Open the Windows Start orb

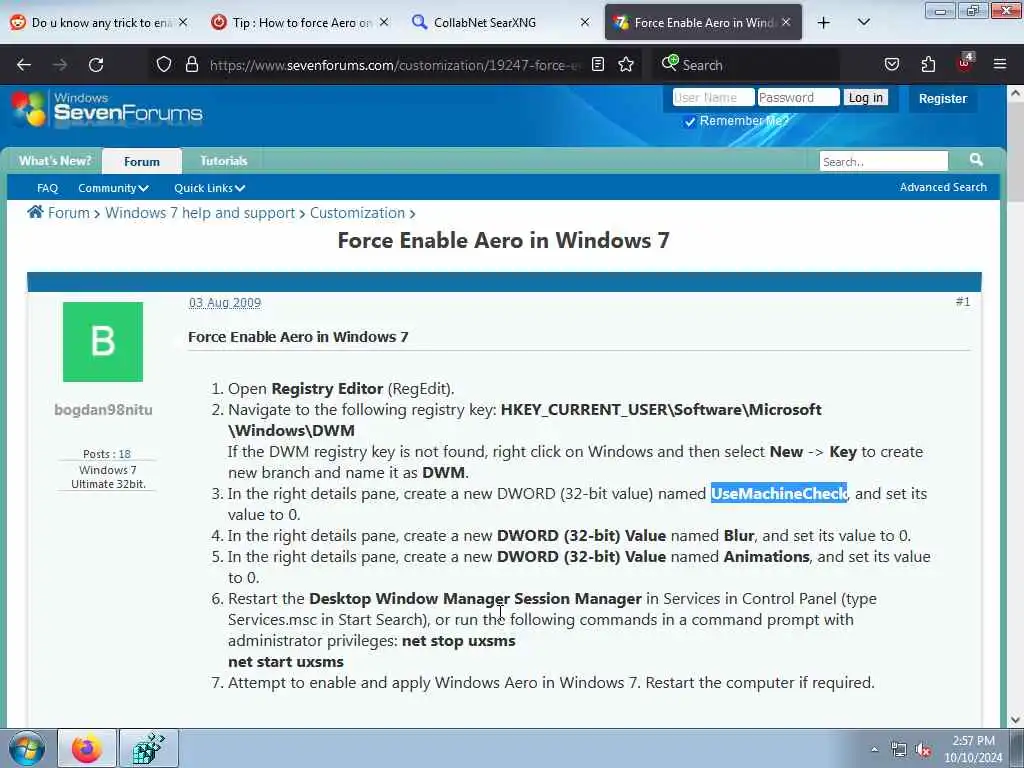[x=26, y=748]
